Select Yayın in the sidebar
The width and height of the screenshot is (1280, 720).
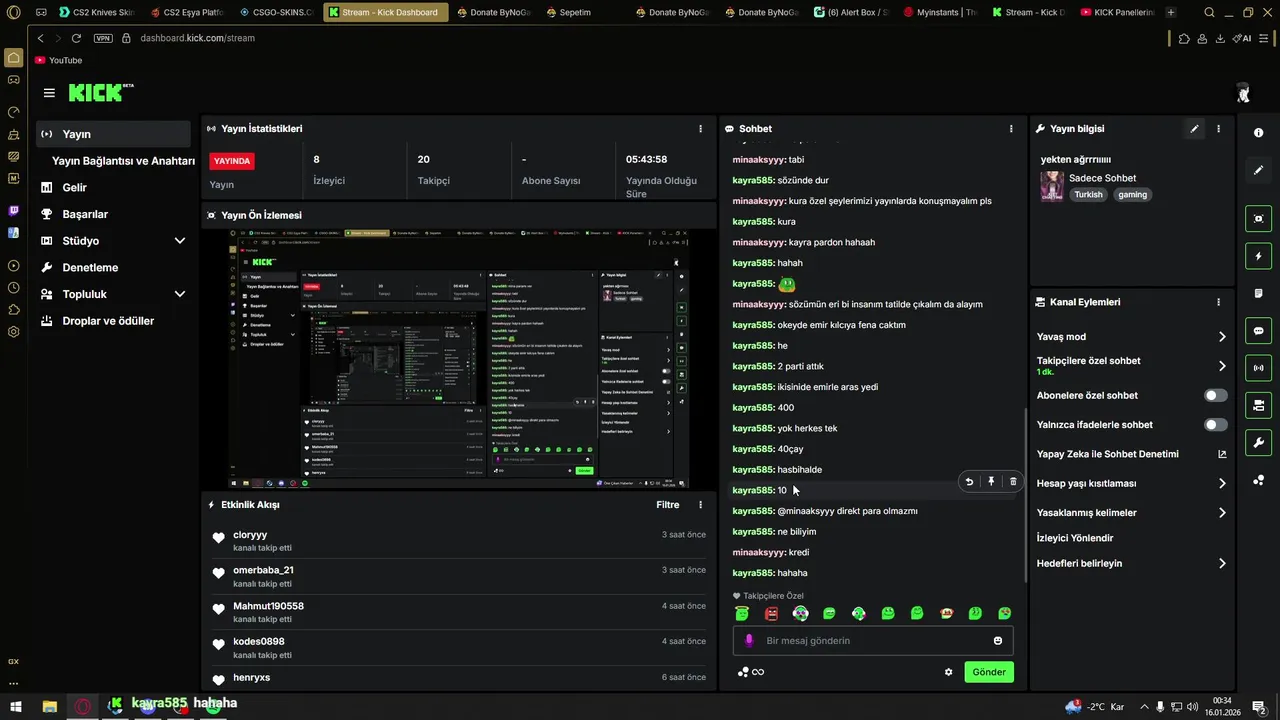click(113, 134)
